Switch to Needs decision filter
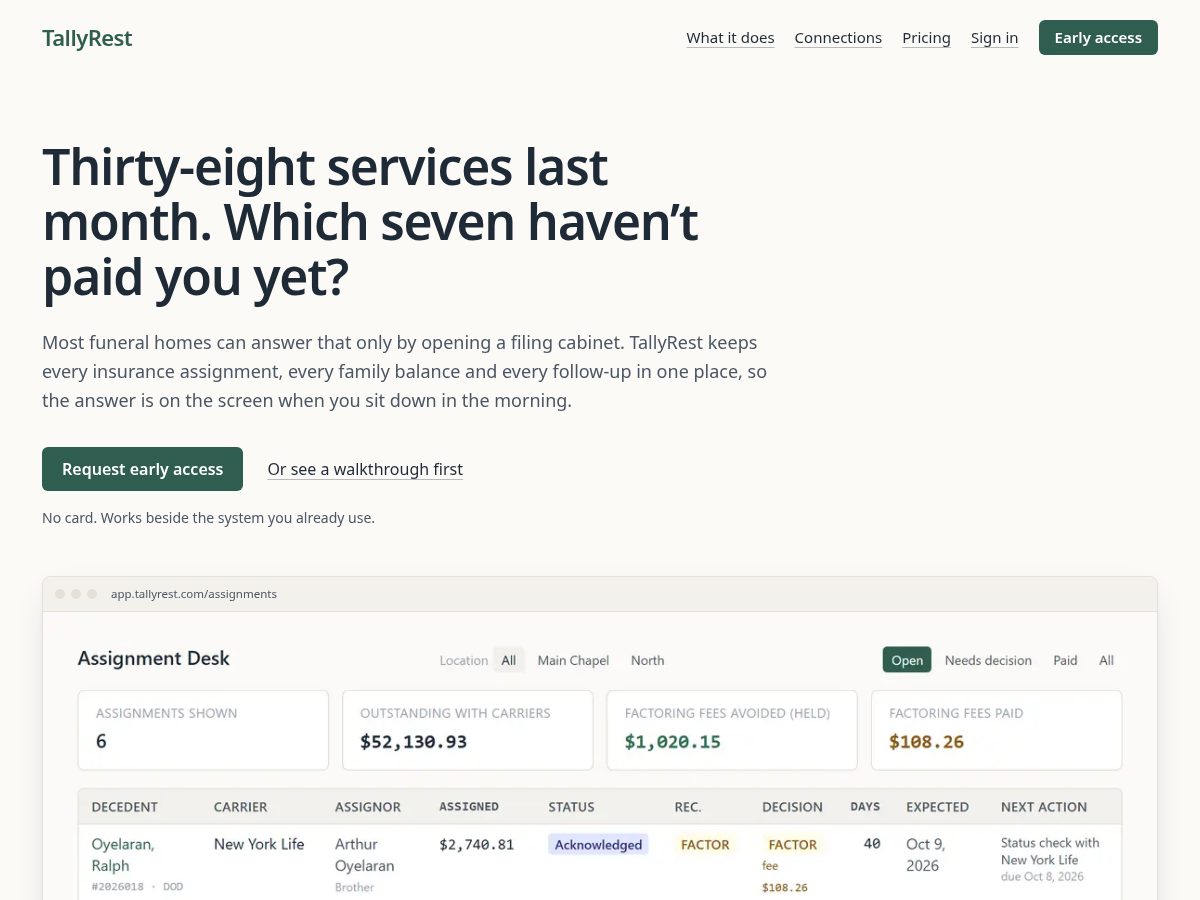 coord(988,660)
